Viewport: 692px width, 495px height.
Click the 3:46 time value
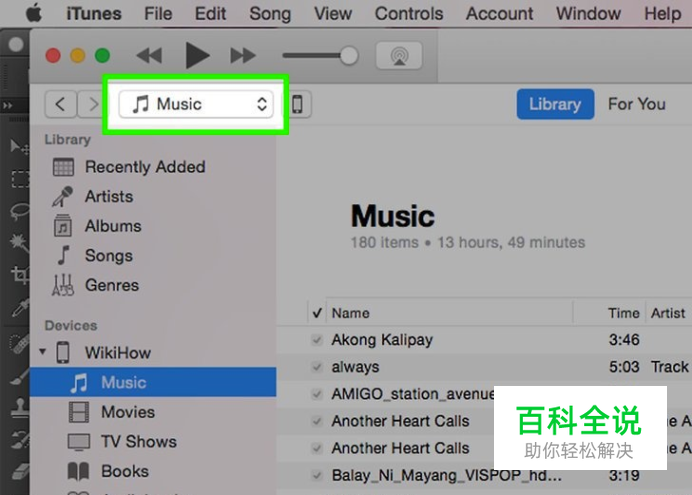tap(624, 340)
